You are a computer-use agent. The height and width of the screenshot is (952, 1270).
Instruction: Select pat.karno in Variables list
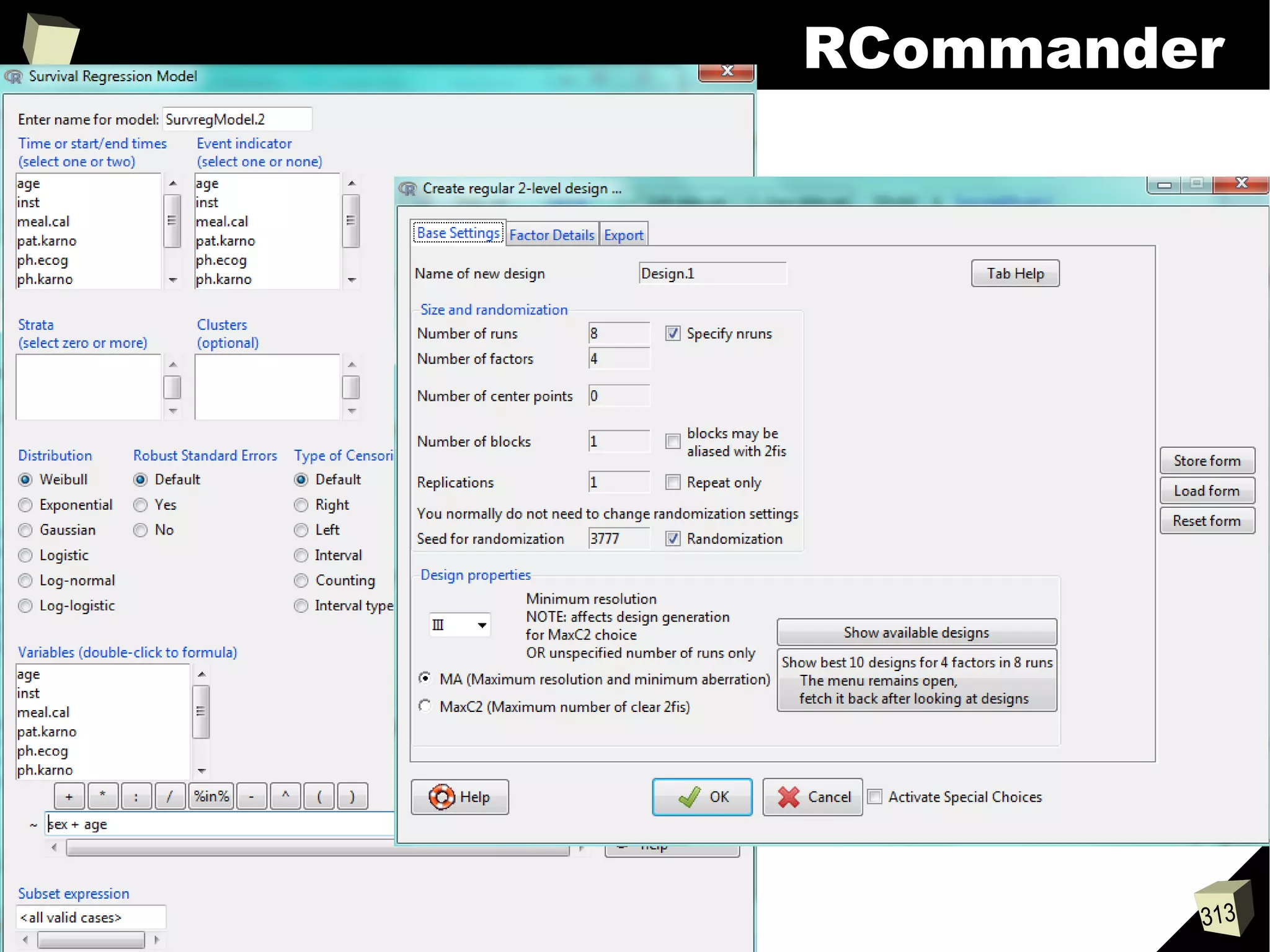[102, 732]
